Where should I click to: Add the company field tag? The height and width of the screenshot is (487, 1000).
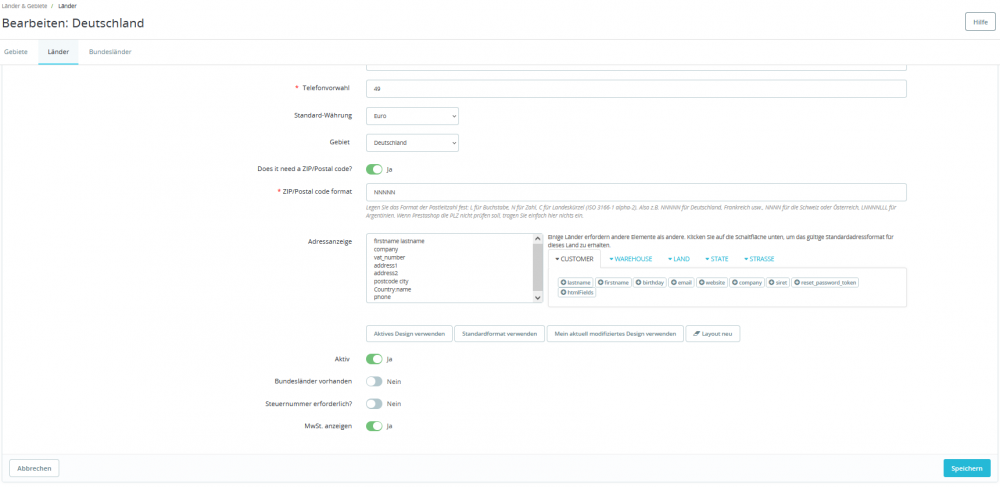tap(747, 282)
